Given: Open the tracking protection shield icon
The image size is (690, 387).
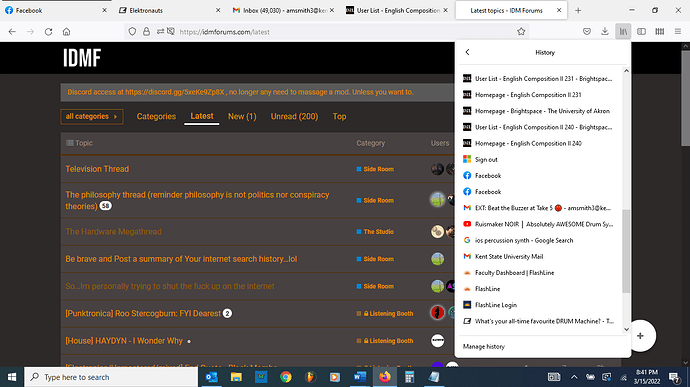Looking at the screenshot, I should (x=132, y=32).
